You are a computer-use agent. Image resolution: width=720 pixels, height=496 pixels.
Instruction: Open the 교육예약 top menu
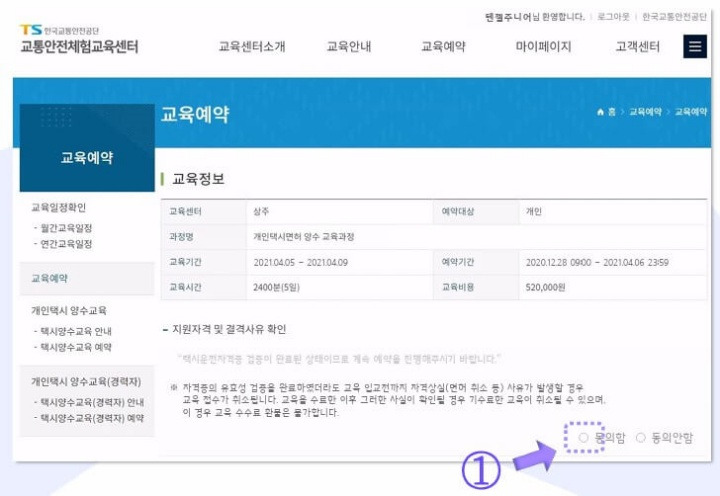[443, 46]
